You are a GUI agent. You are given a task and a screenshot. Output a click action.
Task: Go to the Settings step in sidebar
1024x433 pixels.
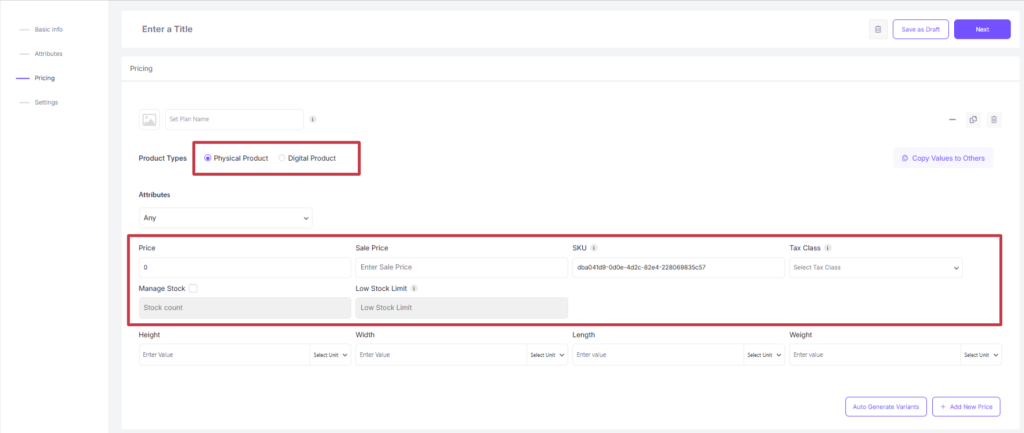tap(46, 103)
